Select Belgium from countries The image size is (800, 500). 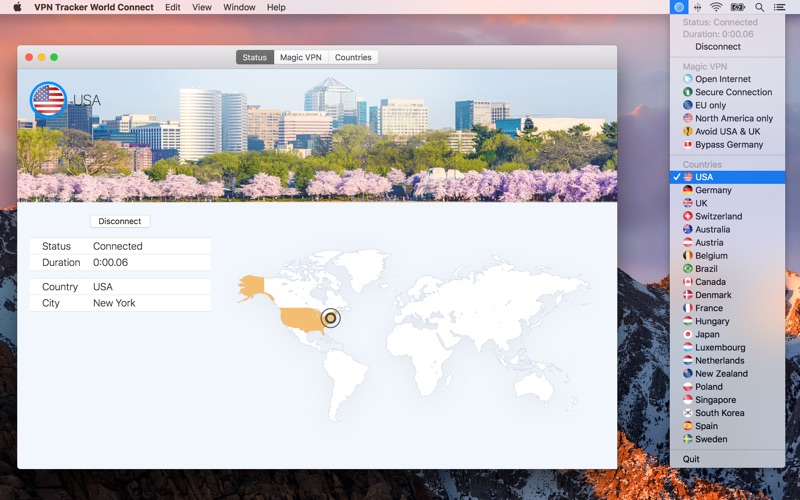tap(728, 256)
